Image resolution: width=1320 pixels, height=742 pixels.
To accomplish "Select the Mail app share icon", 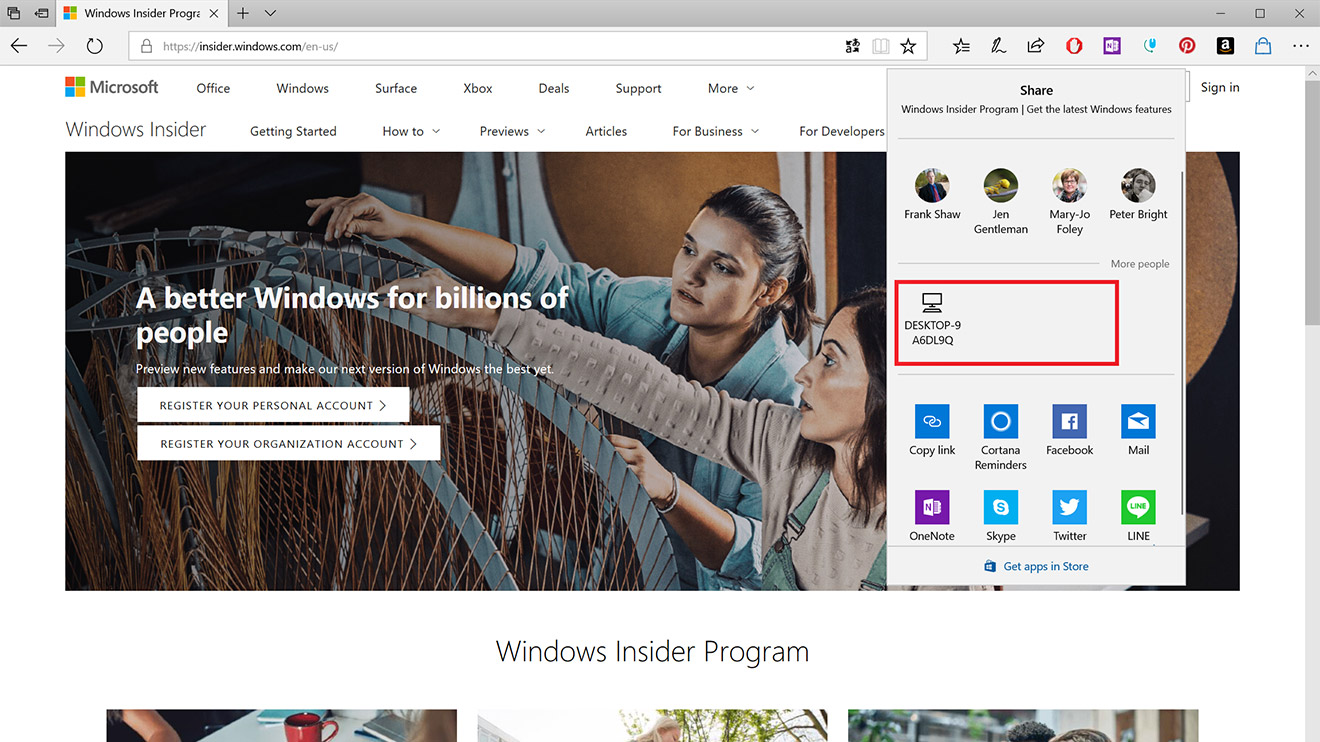I will (x=1138, y=422).
